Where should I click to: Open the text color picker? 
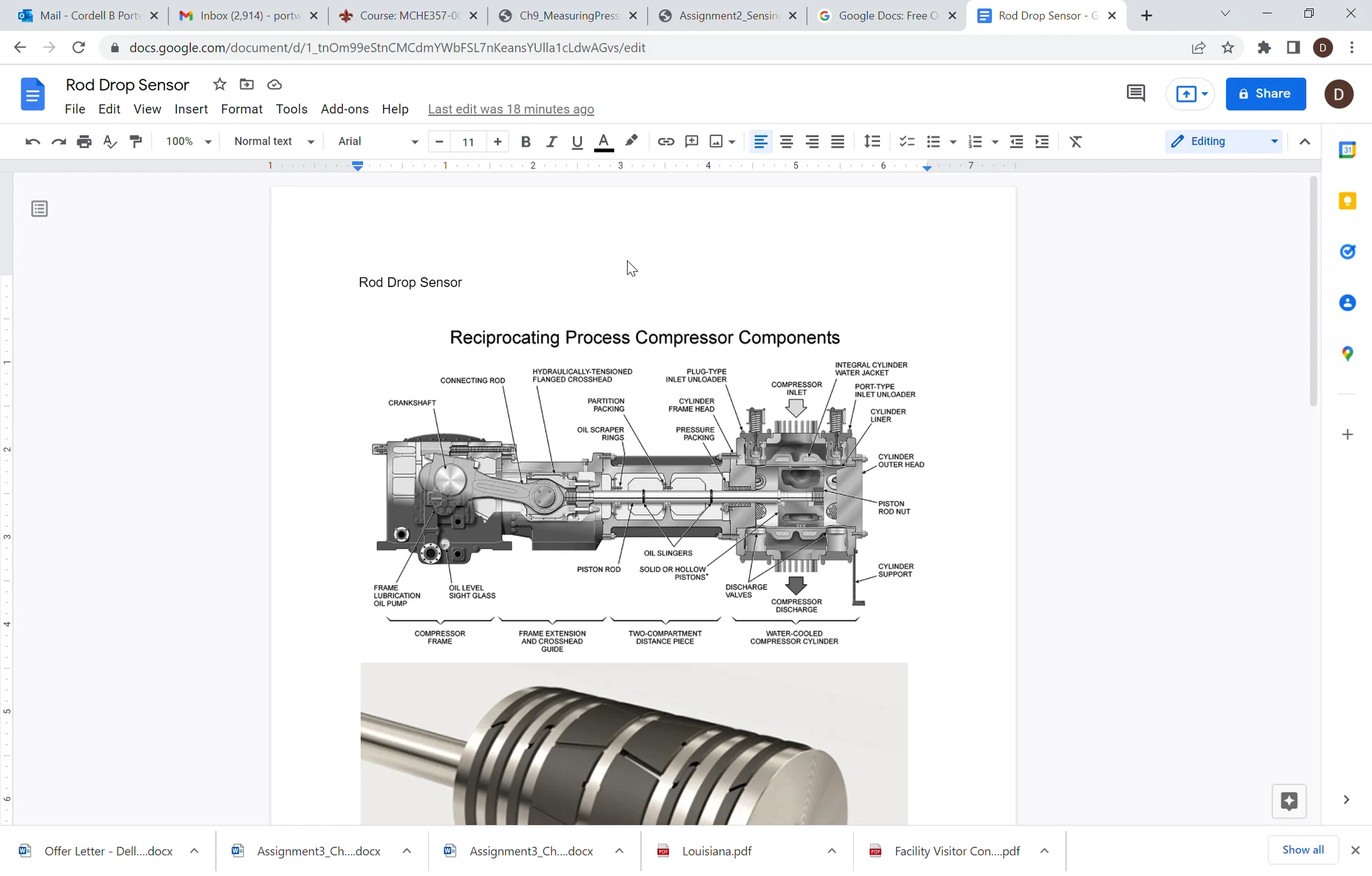pyautogui.click(x=603, y=142)
